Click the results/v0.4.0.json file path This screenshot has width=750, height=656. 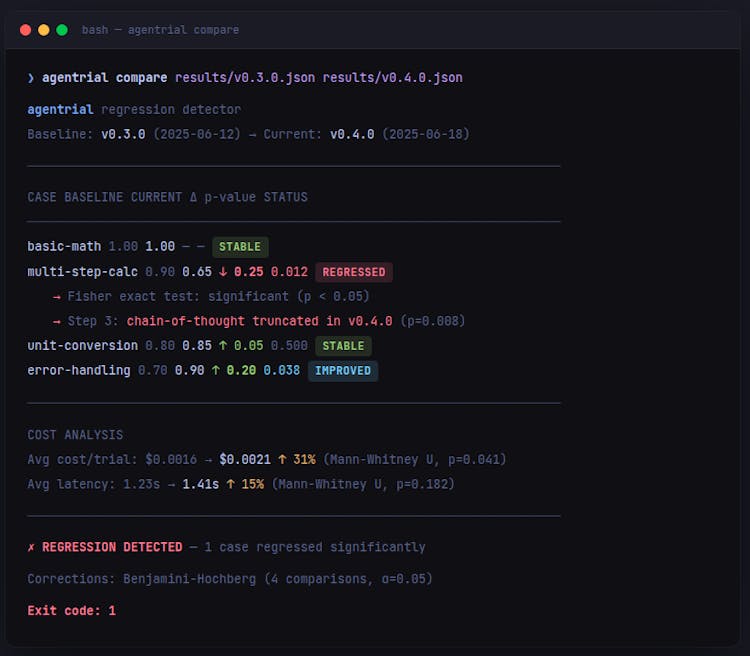[392, 78]
